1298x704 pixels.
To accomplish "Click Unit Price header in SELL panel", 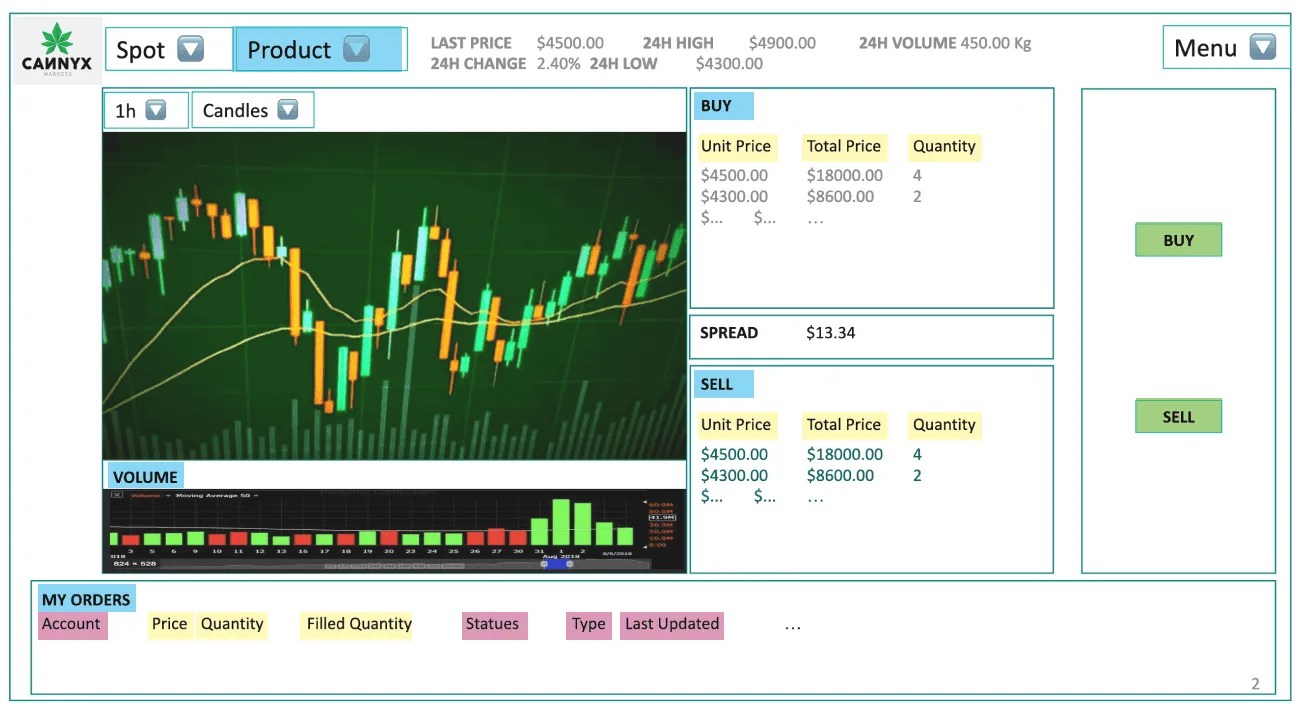I will 736,426.
